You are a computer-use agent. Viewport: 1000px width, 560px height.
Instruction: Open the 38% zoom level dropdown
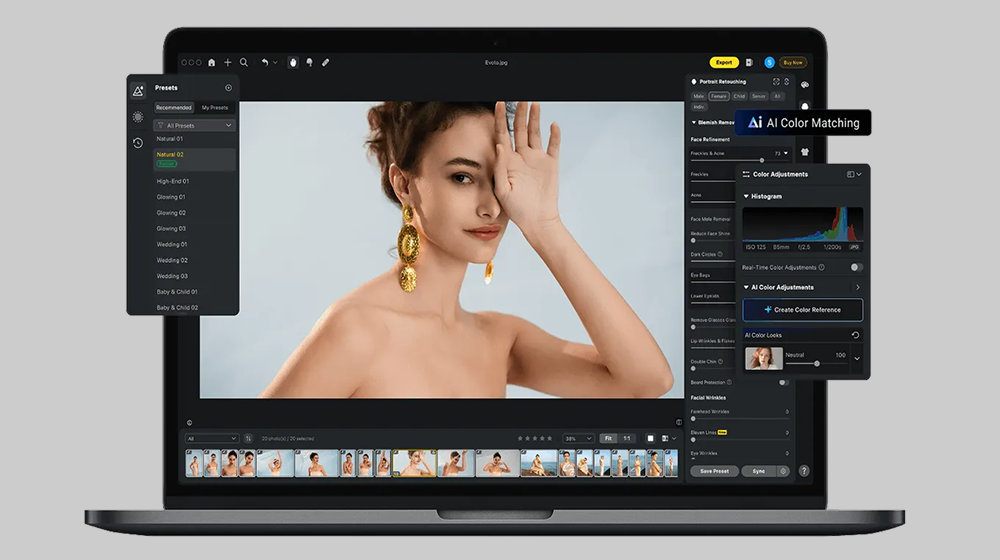[578, 438]
